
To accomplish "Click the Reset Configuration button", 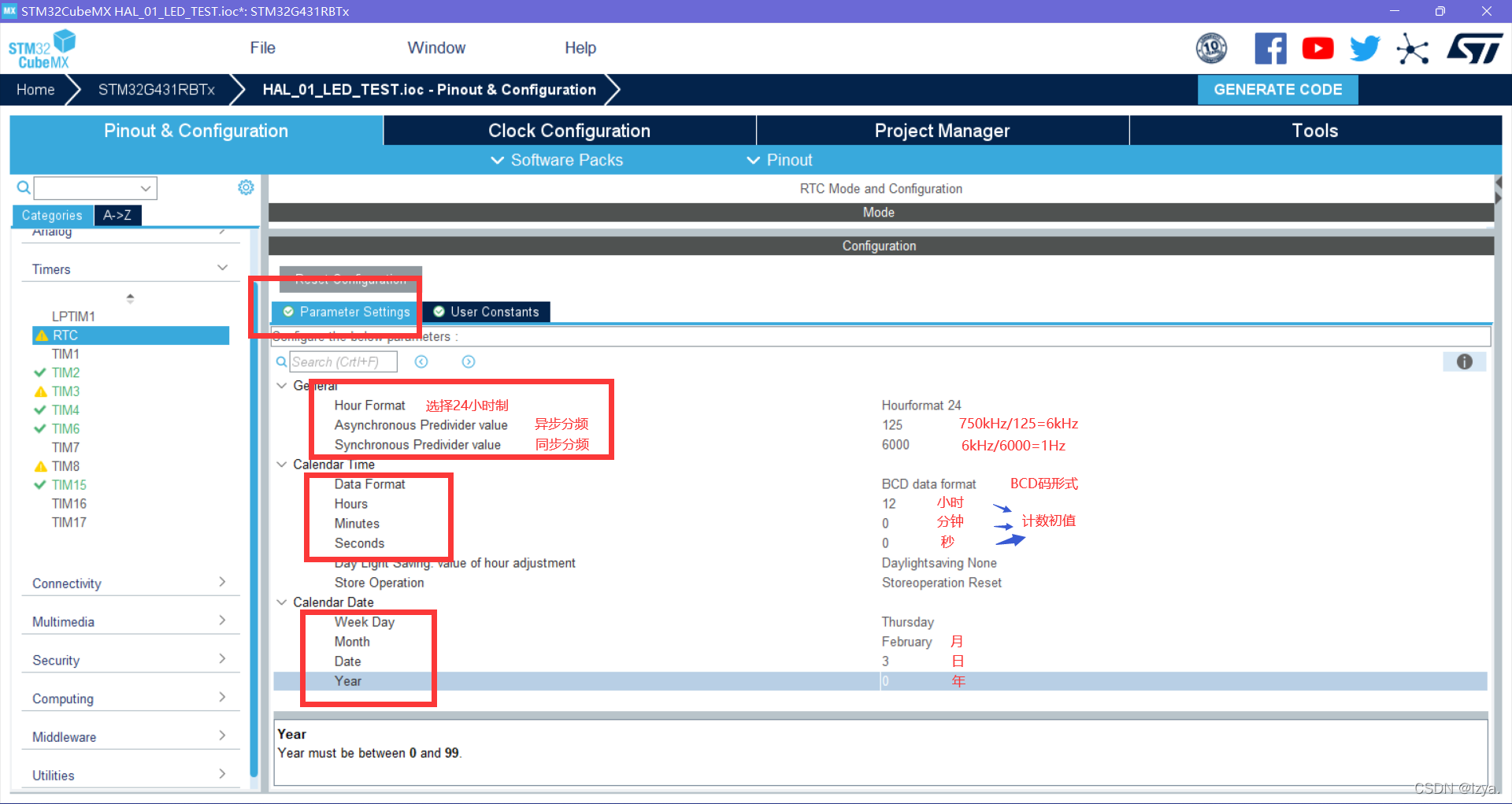I will point(350,279).
